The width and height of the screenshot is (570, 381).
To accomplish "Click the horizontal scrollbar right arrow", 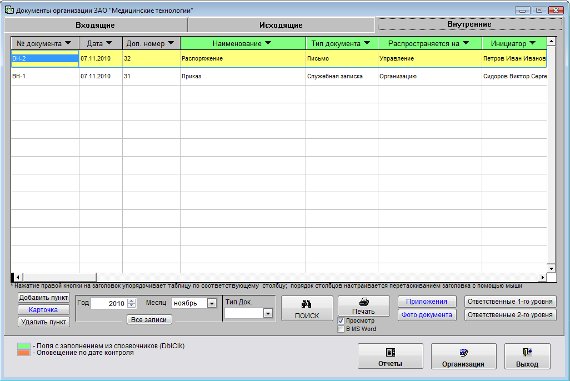I will pos(542,277).
